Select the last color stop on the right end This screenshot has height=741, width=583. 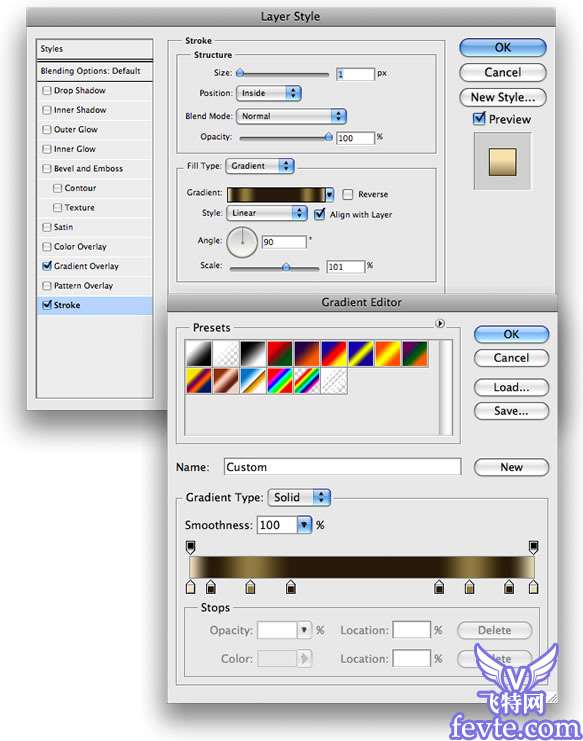point(533,587)
